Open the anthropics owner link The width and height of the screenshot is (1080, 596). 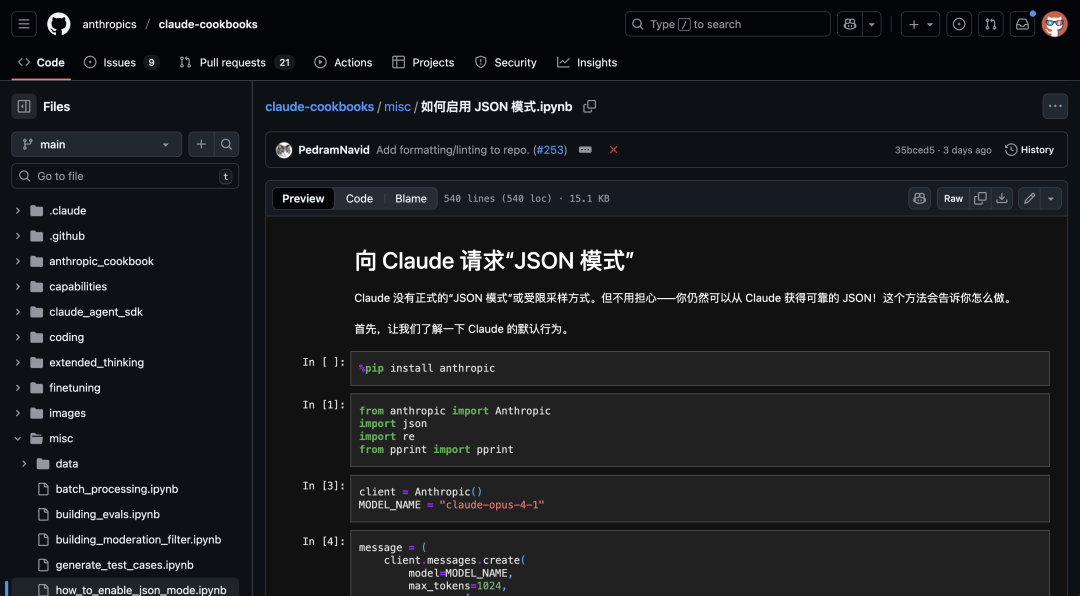point(110,24)
